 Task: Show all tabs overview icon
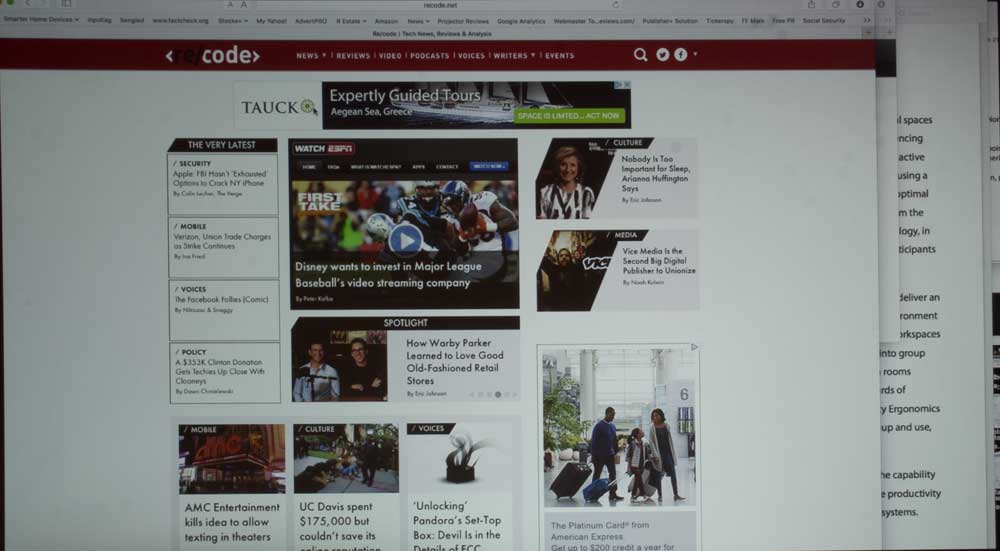click(835, 4)
